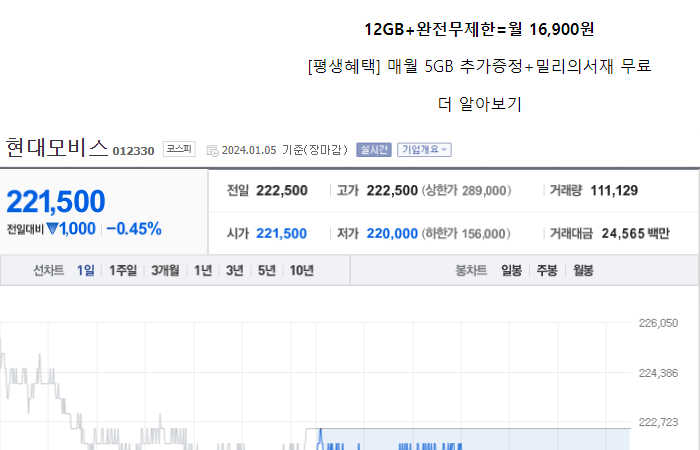Click the down arrow change 1,000
The height and width of the screenshot is (450, 700).
[x=71, y=229]
